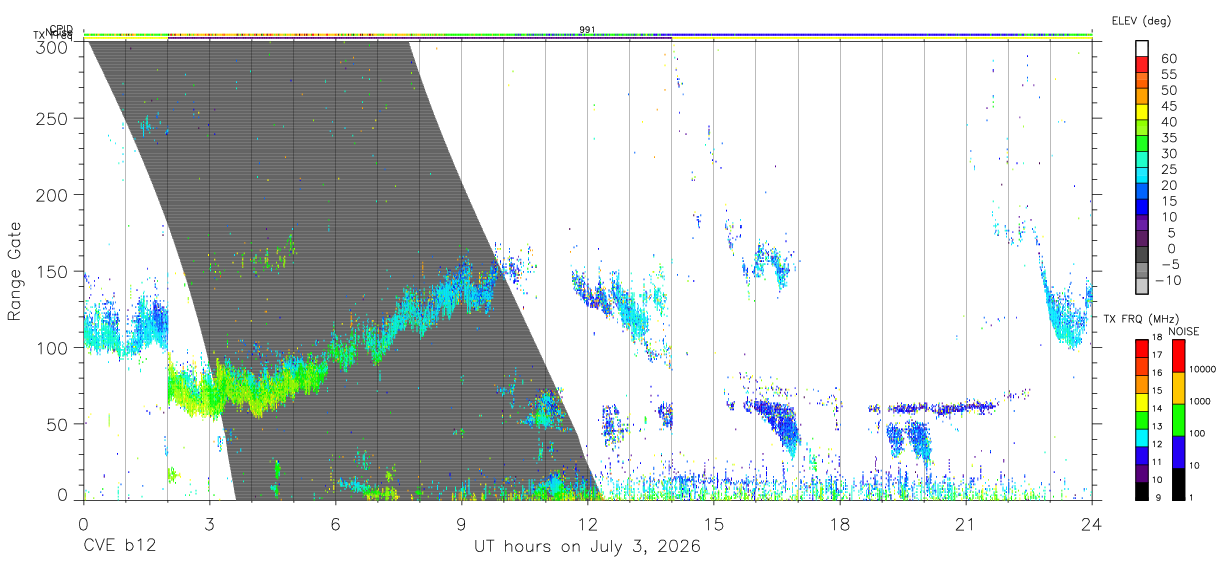The image size is (1228, 567).
Task: Click the green TX FRQ swatch at 13 MHz
Action: pos(1142,418)
